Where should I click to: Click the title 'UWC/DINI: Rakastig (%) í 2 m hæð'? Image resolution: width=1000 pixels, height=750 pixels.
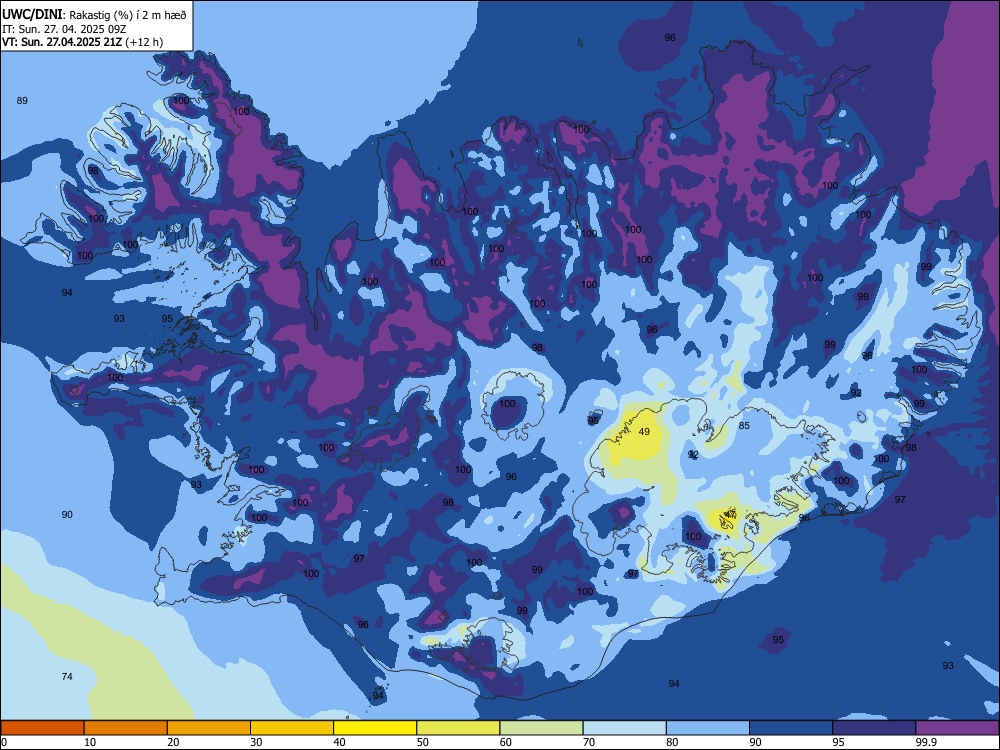94,15
